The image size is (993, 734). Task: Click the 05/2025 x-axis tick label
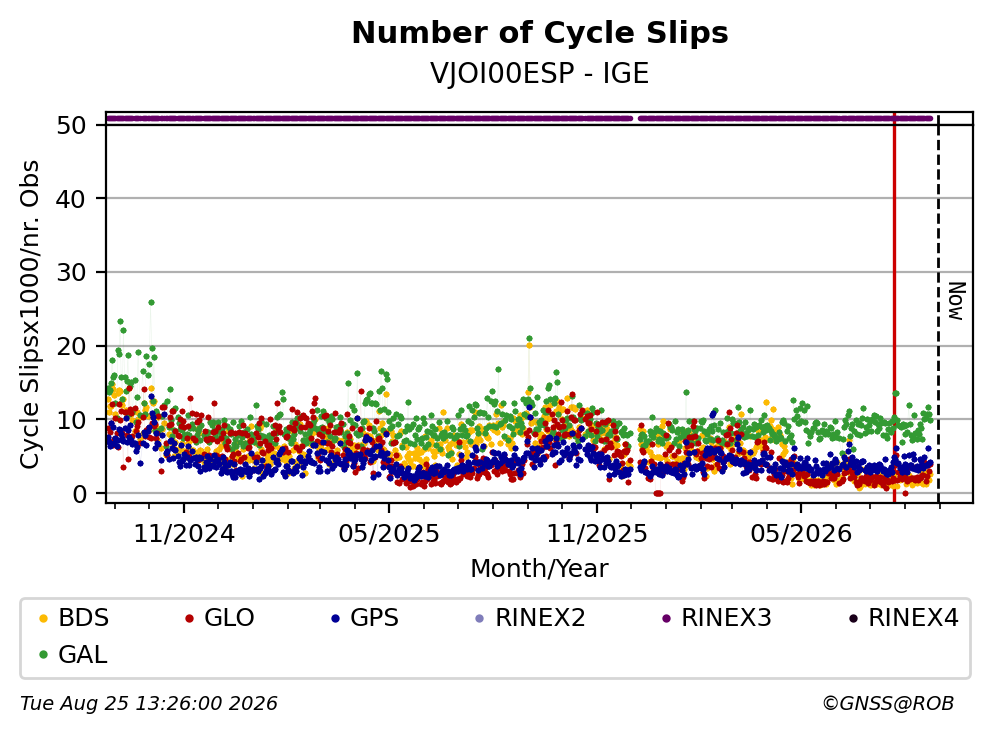(389, 534)
